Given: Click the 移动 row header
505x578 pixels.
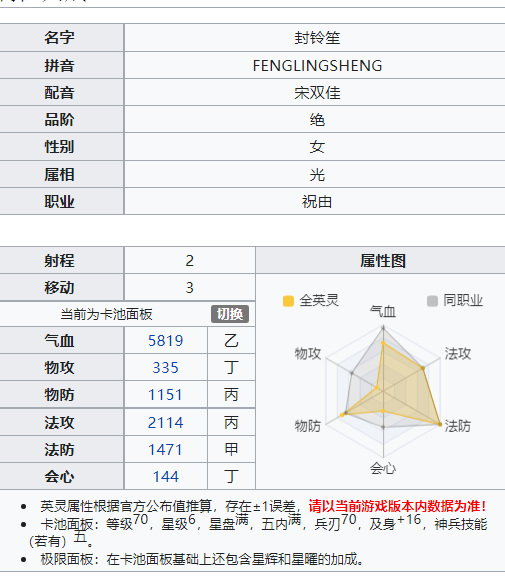Looking at the screenshot, I should (62, 287).
